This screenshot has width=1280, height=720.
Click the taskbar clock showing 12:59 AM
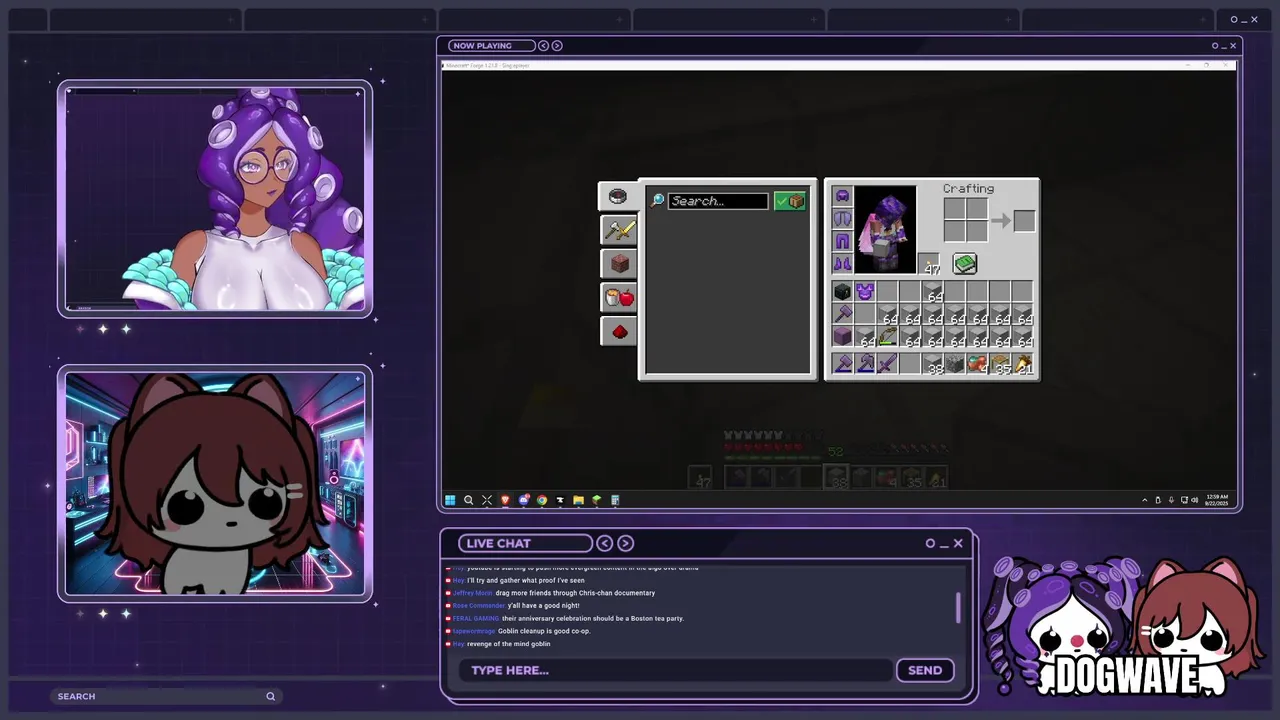[x=1216, y=500]
